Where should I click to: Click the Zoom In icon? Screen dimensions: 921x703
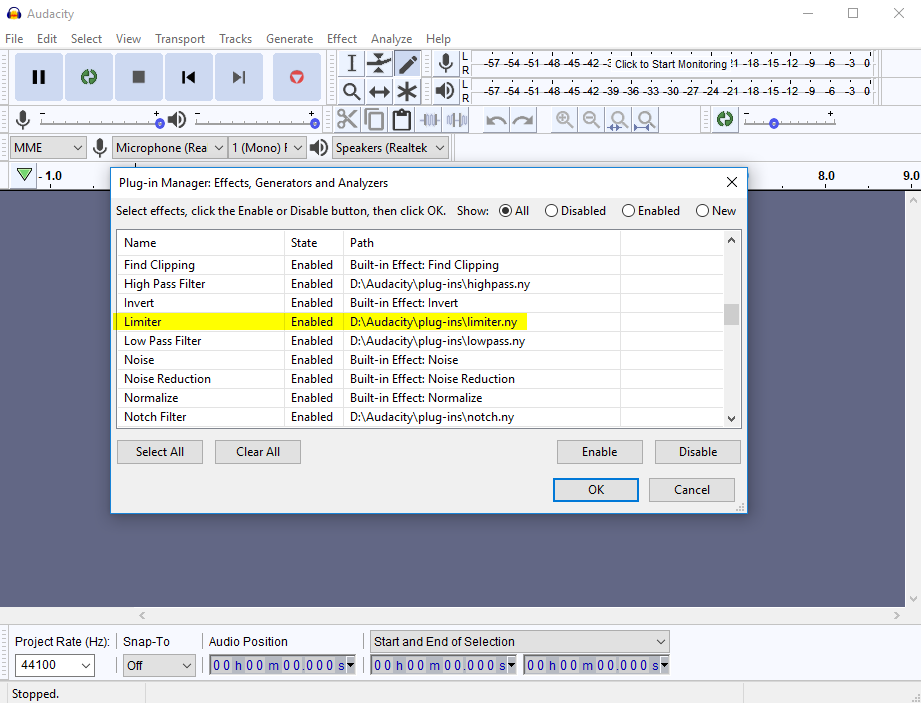coord(564,120)
